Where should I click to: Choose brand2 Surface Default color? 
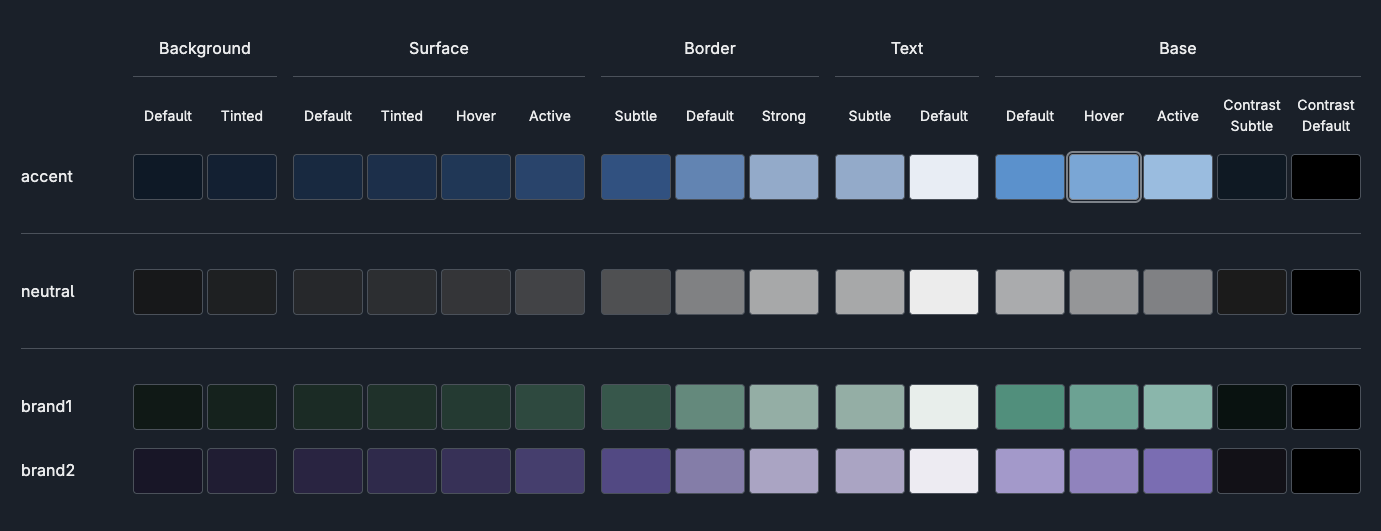(328, 471)
